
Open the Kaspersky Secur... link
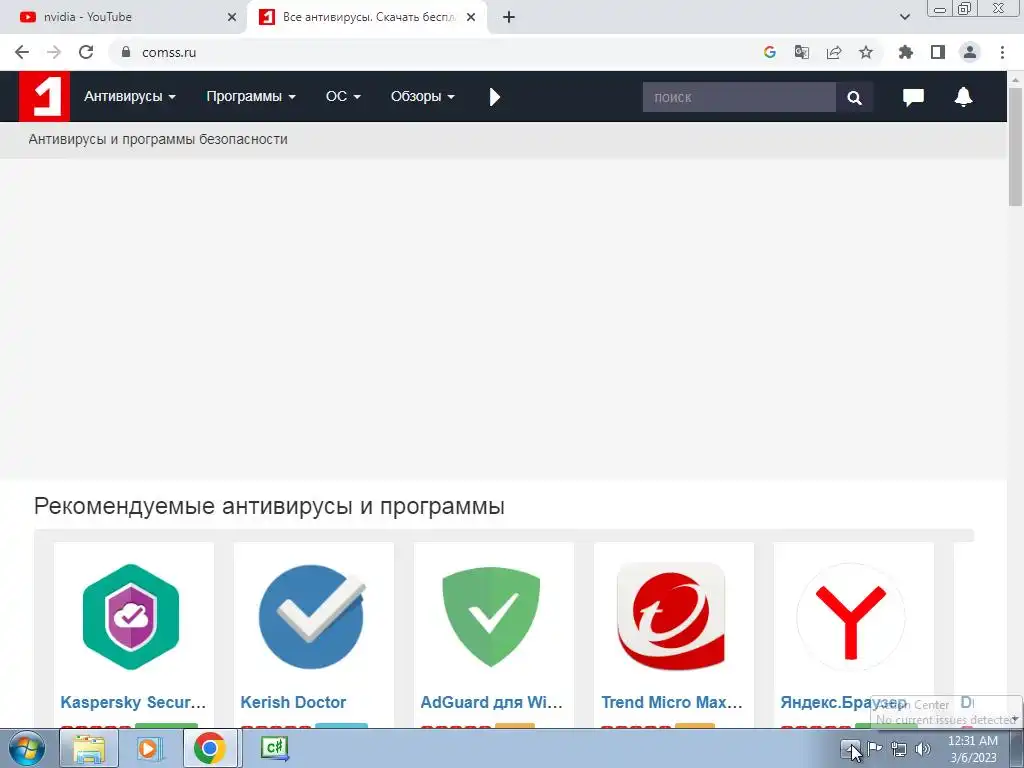click(133, 702)
